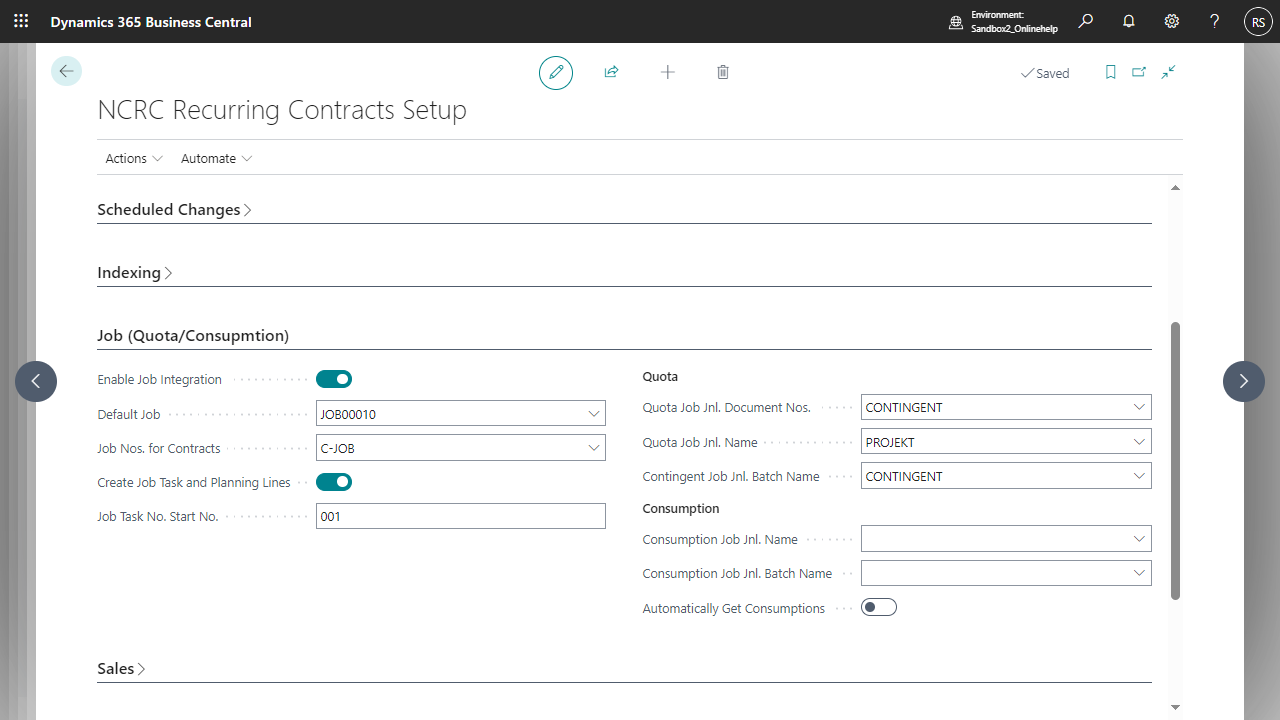Enable Automatically Get Consumptions switch
Viewport: 1280px width, 720px height.
(x=879, y=607)
